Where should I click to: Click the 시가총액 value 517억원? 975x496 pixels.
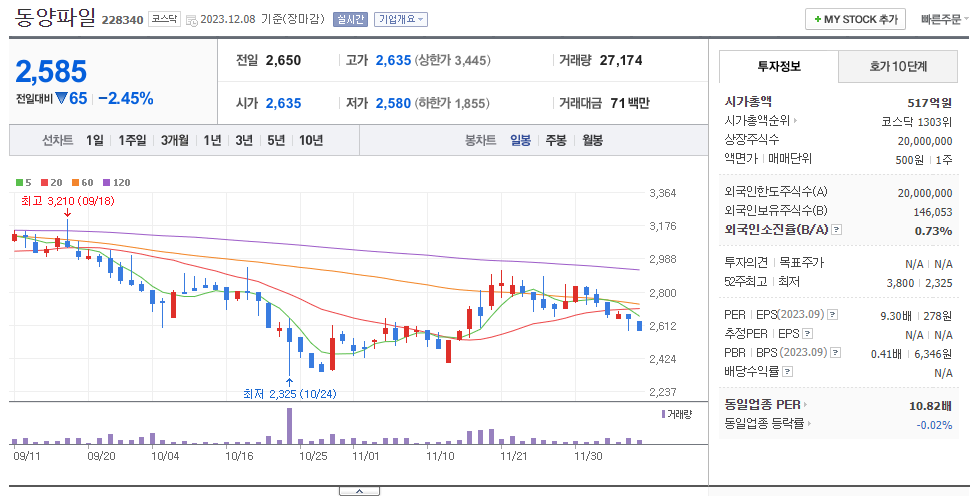(x=930, y=103)
